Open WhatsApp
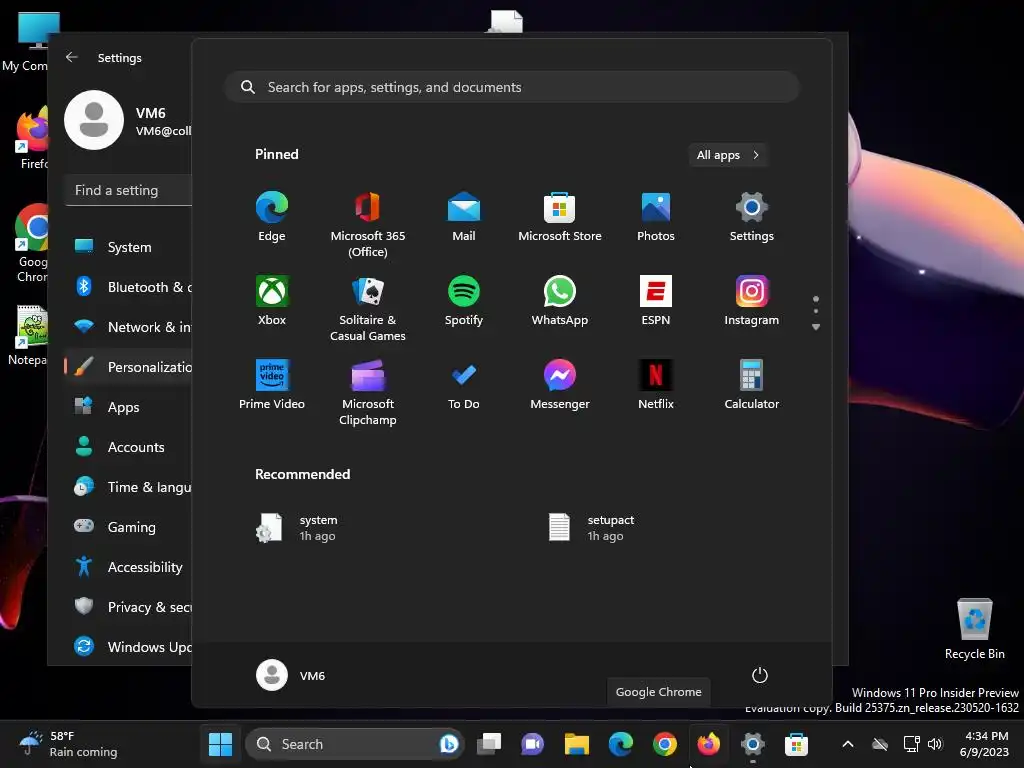The height and width of the screenshot is (768, 1024). 560,300
